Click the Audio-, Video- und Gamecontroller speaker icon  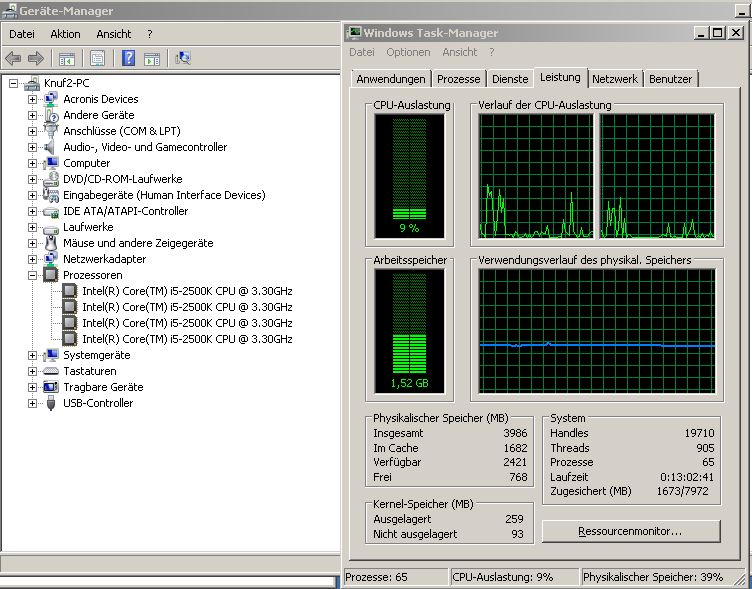50,147
